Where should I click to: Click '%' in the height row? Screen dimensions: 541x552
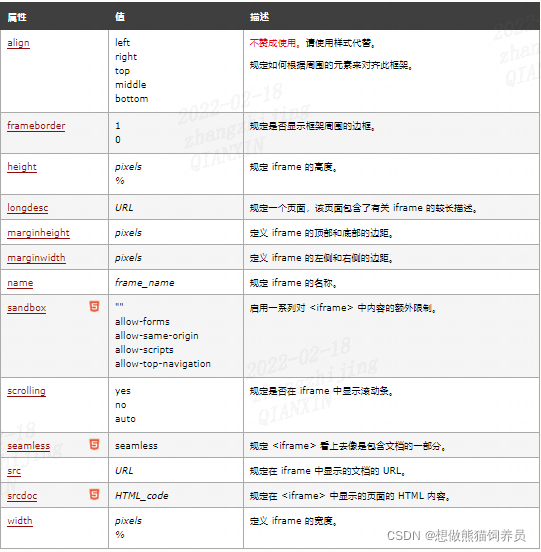click(x=120, y=181)
